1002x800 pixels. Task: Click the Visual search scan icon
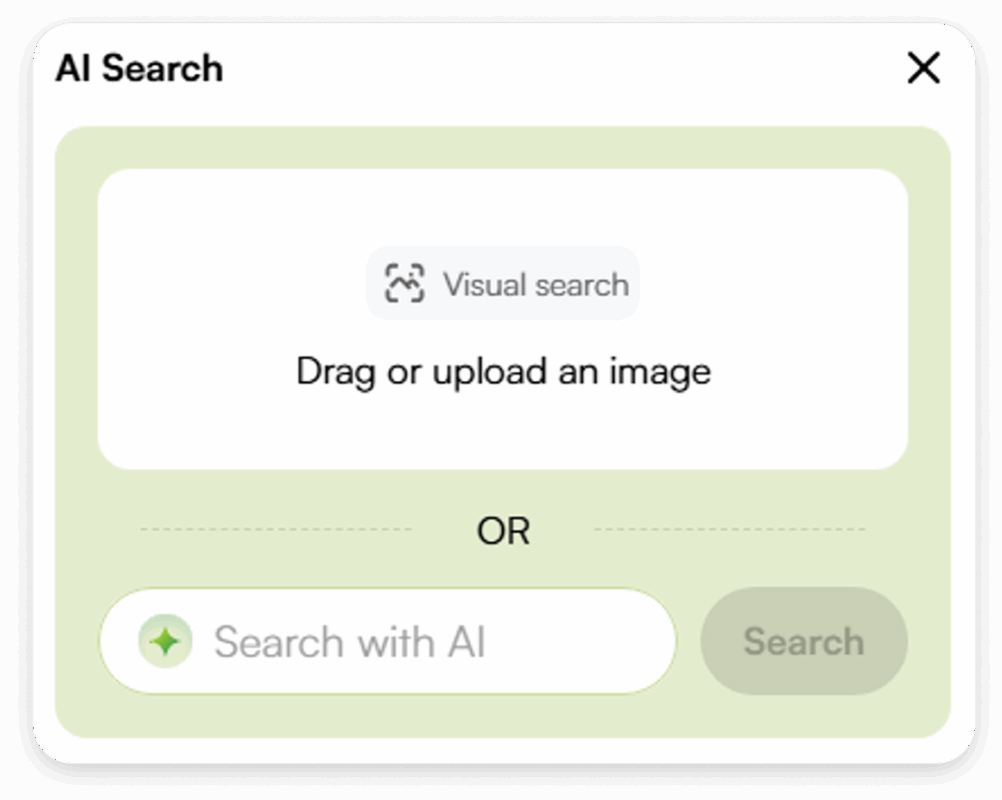(405, 284)
